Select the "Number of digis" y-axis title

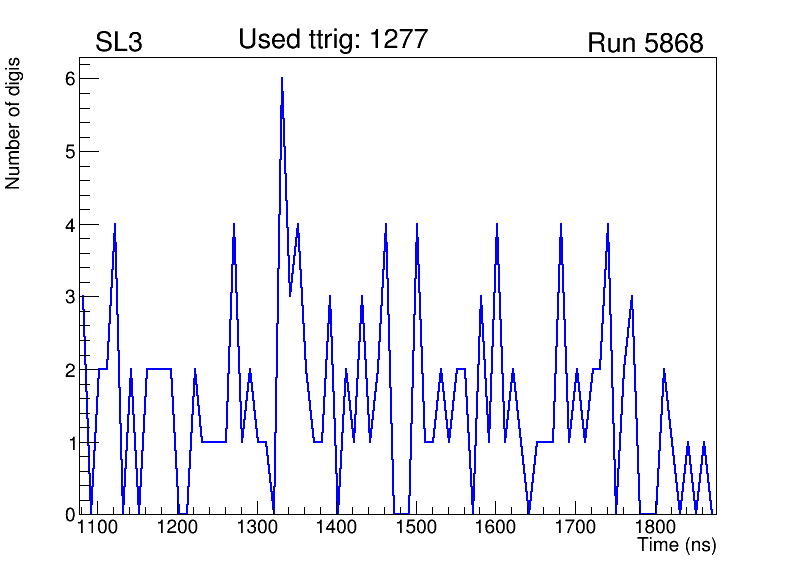coord(14,123)
